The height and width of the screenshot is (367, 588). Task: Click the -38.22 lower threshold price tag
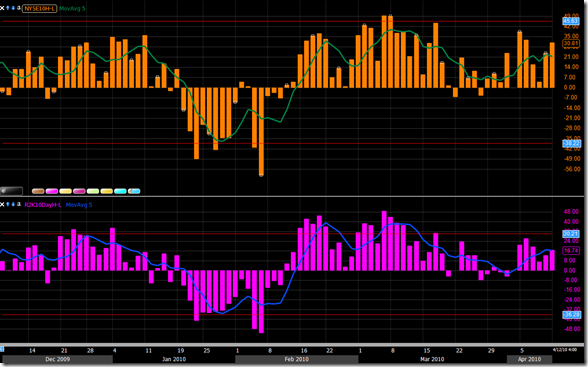point(572,144)
